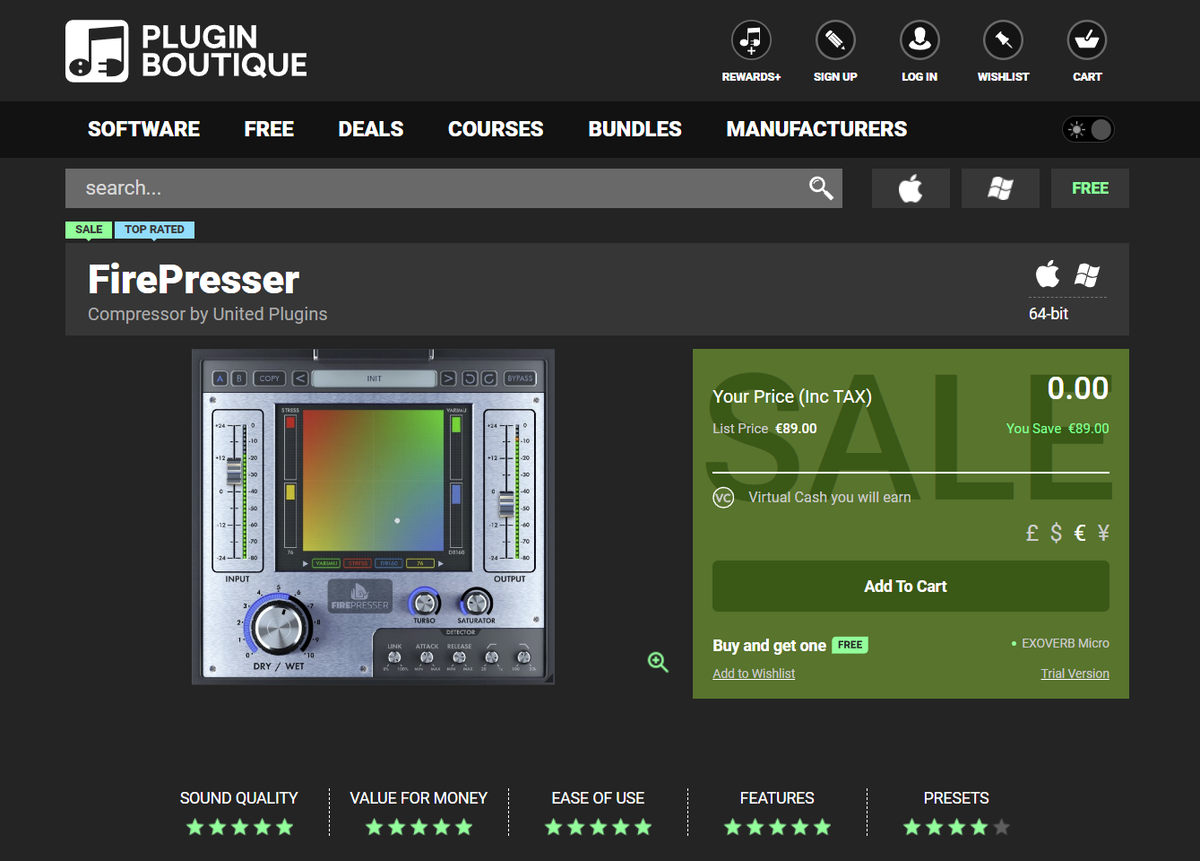The image size is (1200, 861).
Task: Click the Ease Of Use star rating
Action: tap(598, 827)
